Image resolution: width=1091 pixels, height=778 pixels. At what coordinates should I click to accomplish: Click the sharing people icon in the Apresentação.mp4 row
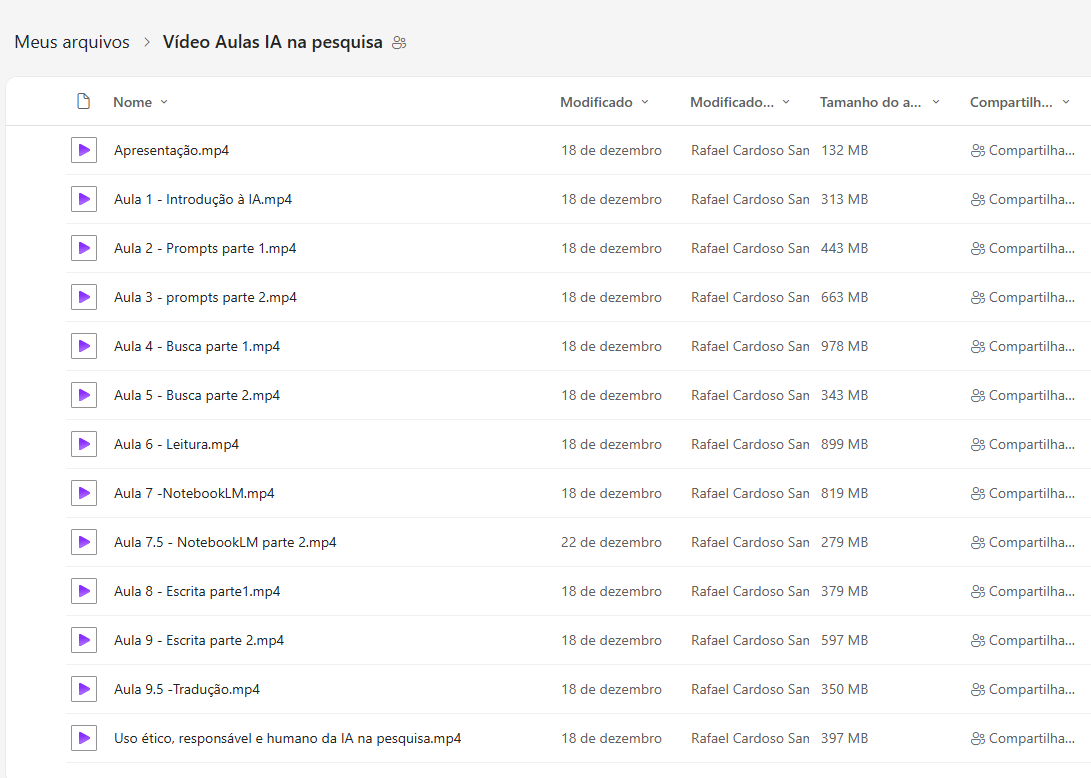coord(978,150)
